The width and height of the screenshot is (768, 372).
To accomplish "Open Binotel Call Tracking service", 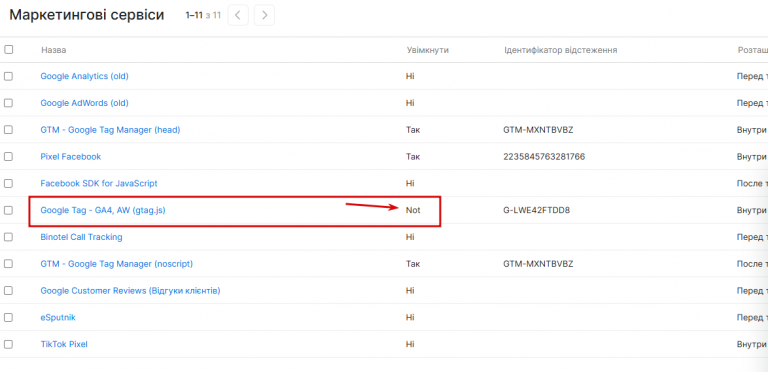I will (x=81, y=237).
